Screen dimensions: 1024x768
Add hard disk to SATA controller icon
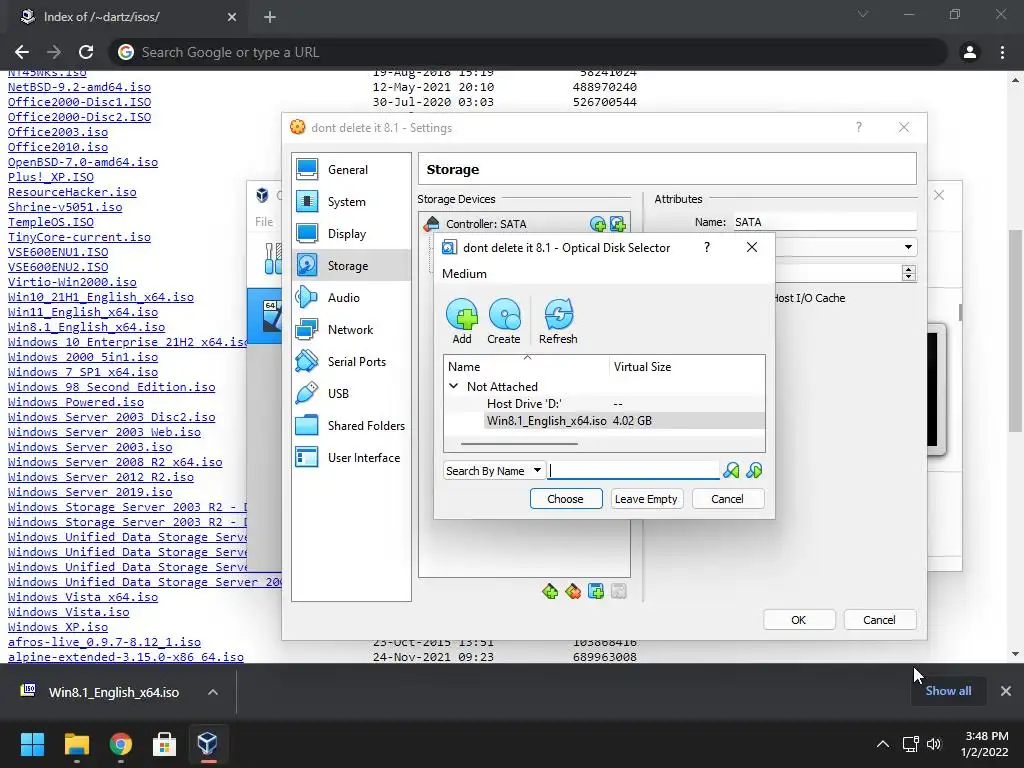click(618, 224)
